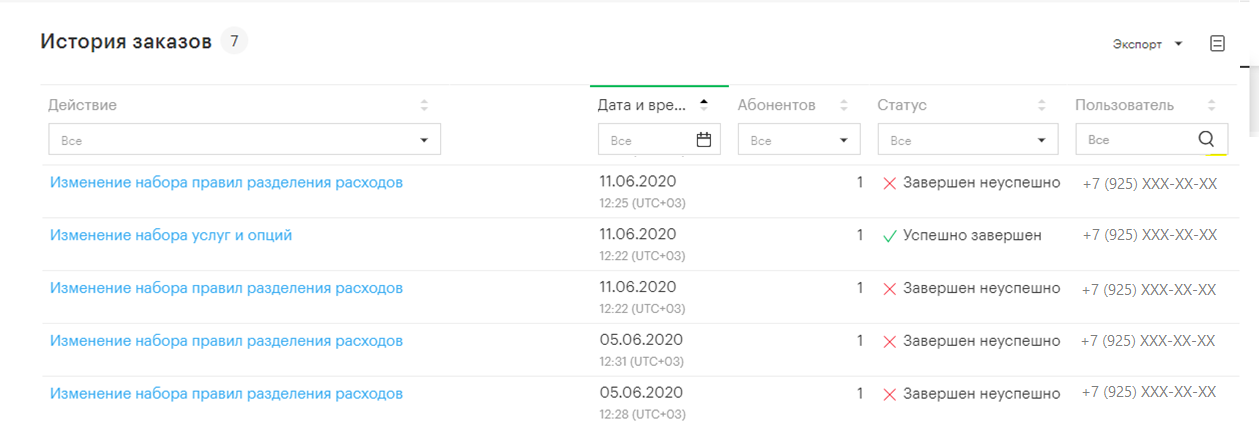Sort by the Пользователь column arrows
The image size is (1260, 430).
point(1211,105)
